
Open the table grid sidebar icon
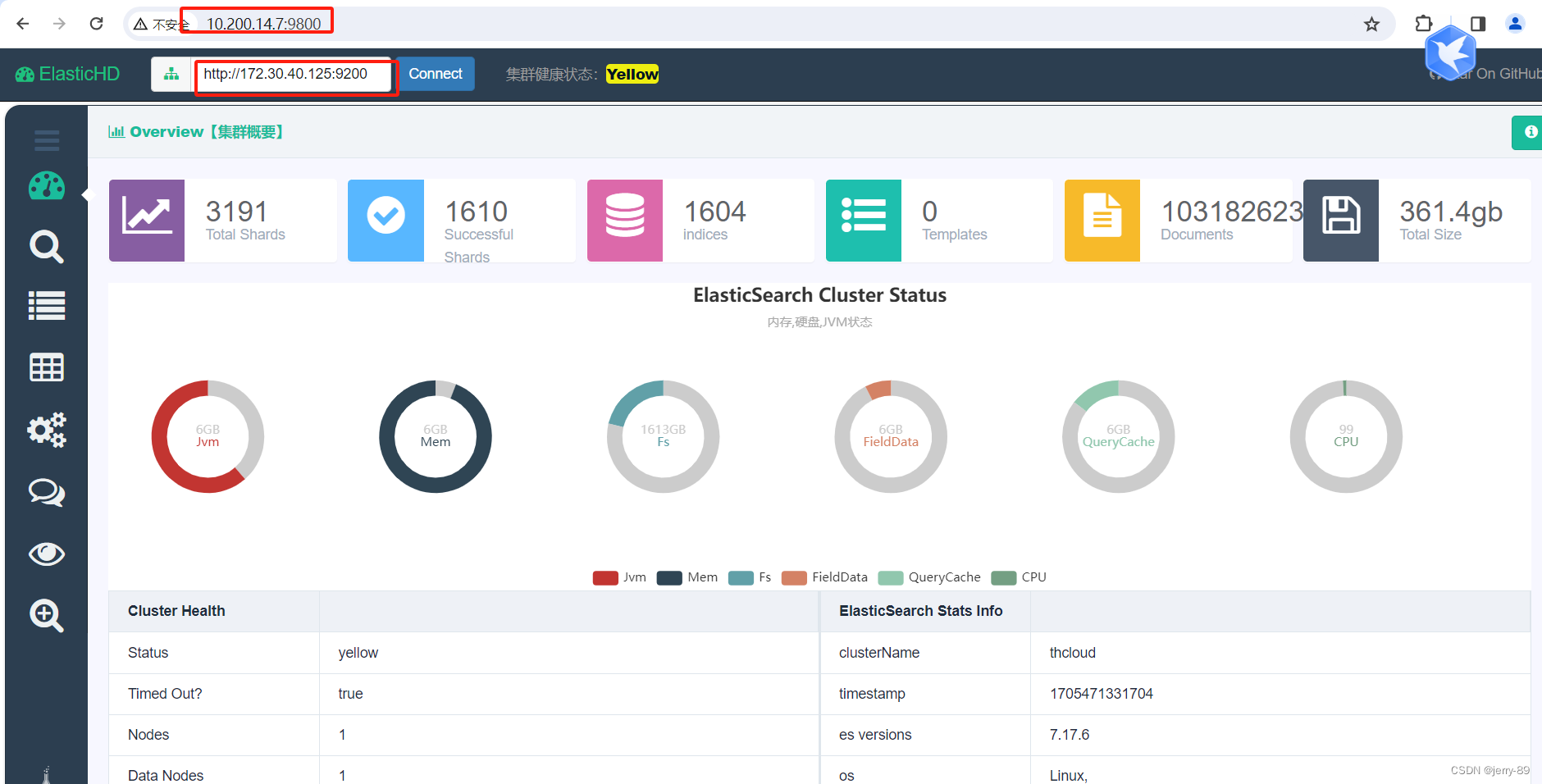coord(47,367)
